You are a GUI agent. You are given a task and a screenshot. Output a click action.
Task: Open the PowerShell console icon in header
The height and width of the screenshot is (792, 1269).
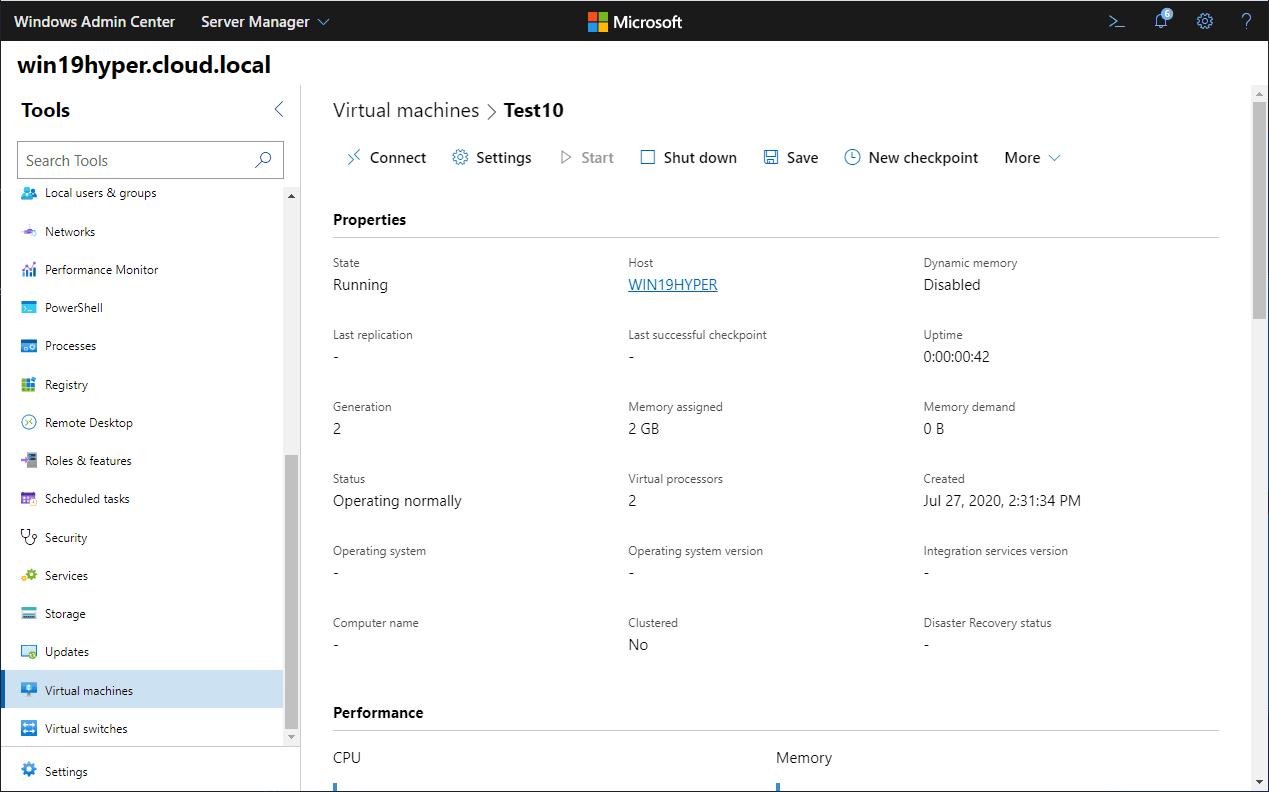(1117, 21)
